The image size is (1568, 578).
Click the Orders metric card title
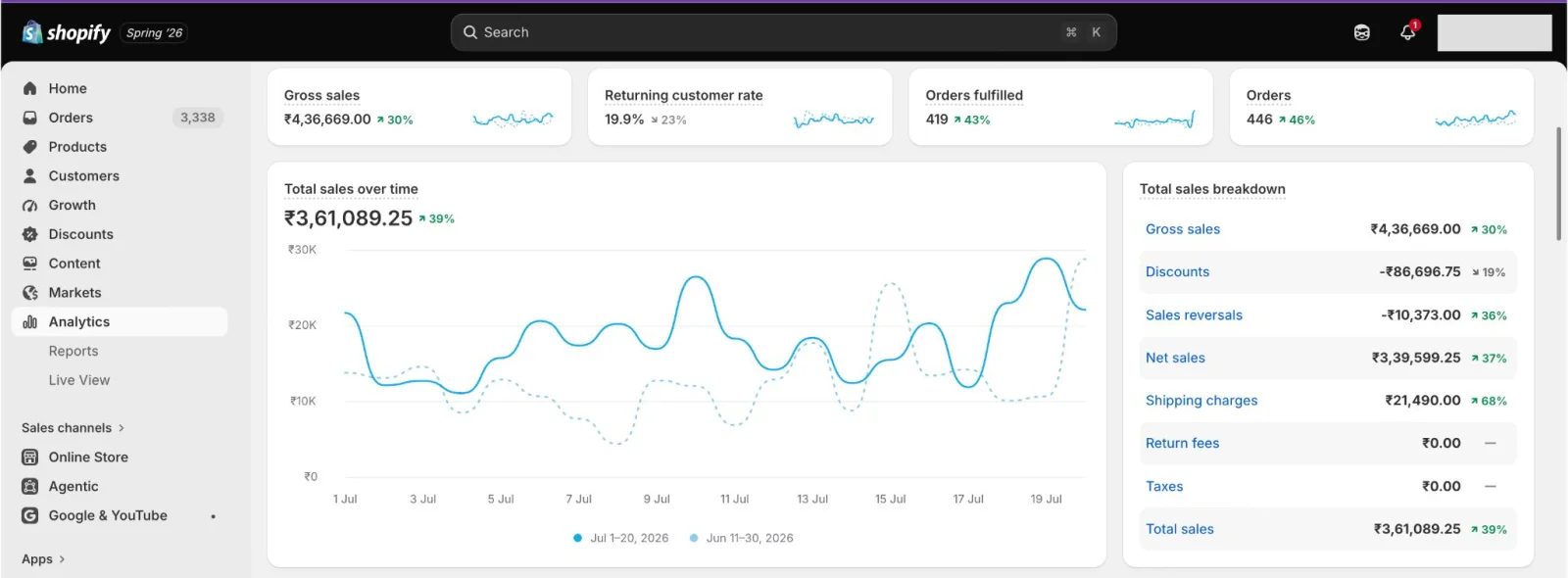[1268, 95]
